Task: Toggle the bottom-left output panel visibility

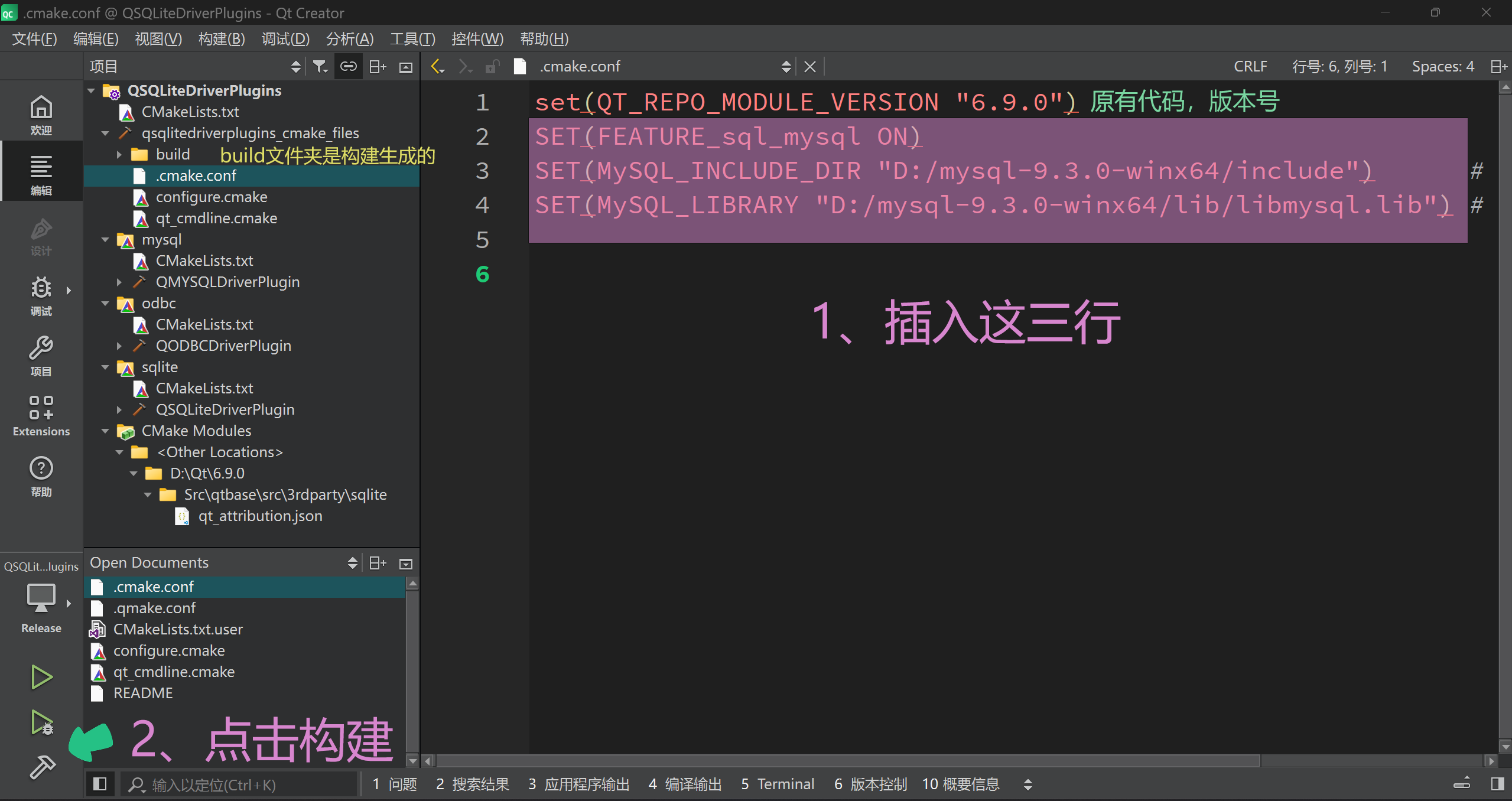Action: [x=99, y=784]
